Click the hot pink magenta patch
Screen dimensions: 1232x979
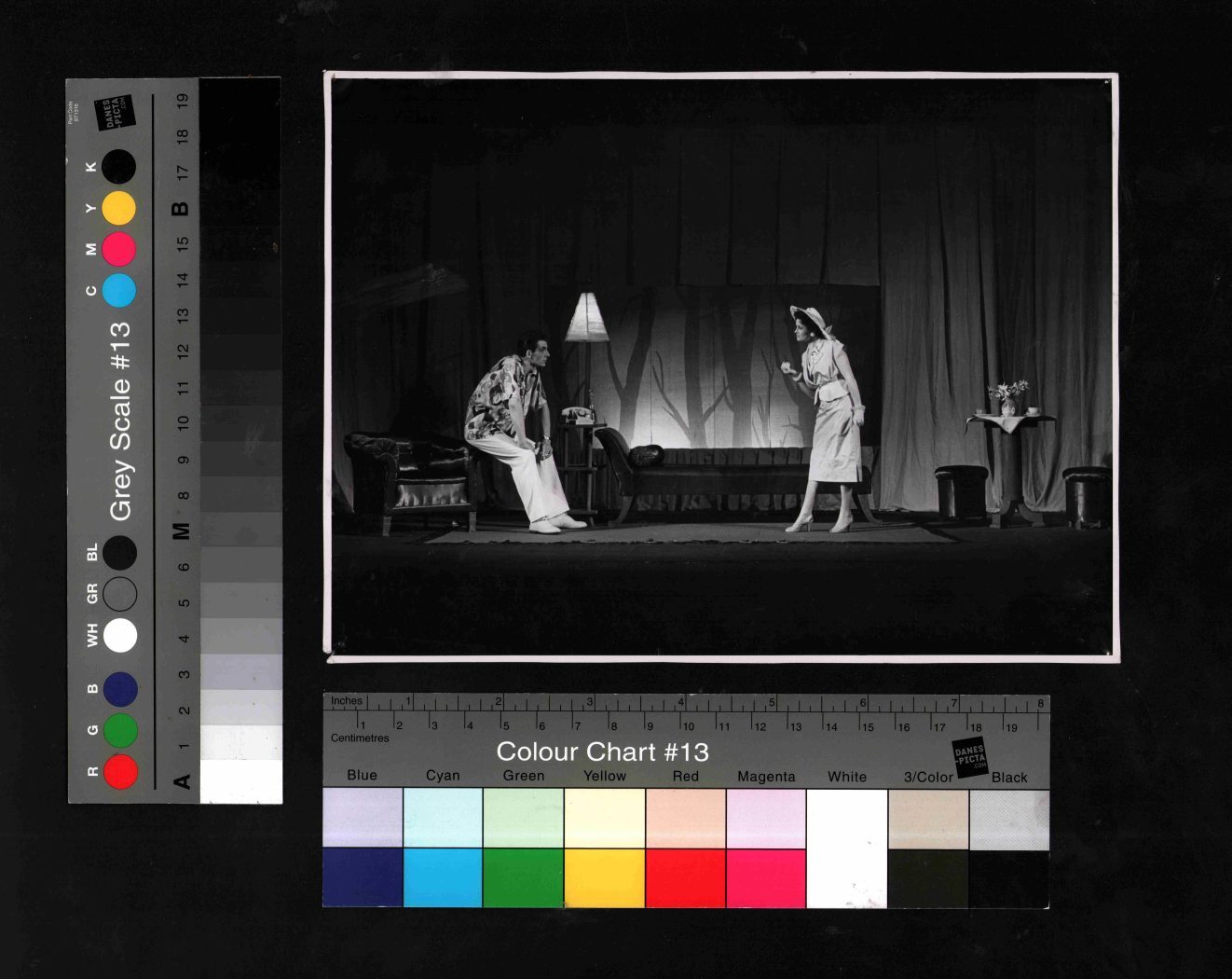[766, 877]
